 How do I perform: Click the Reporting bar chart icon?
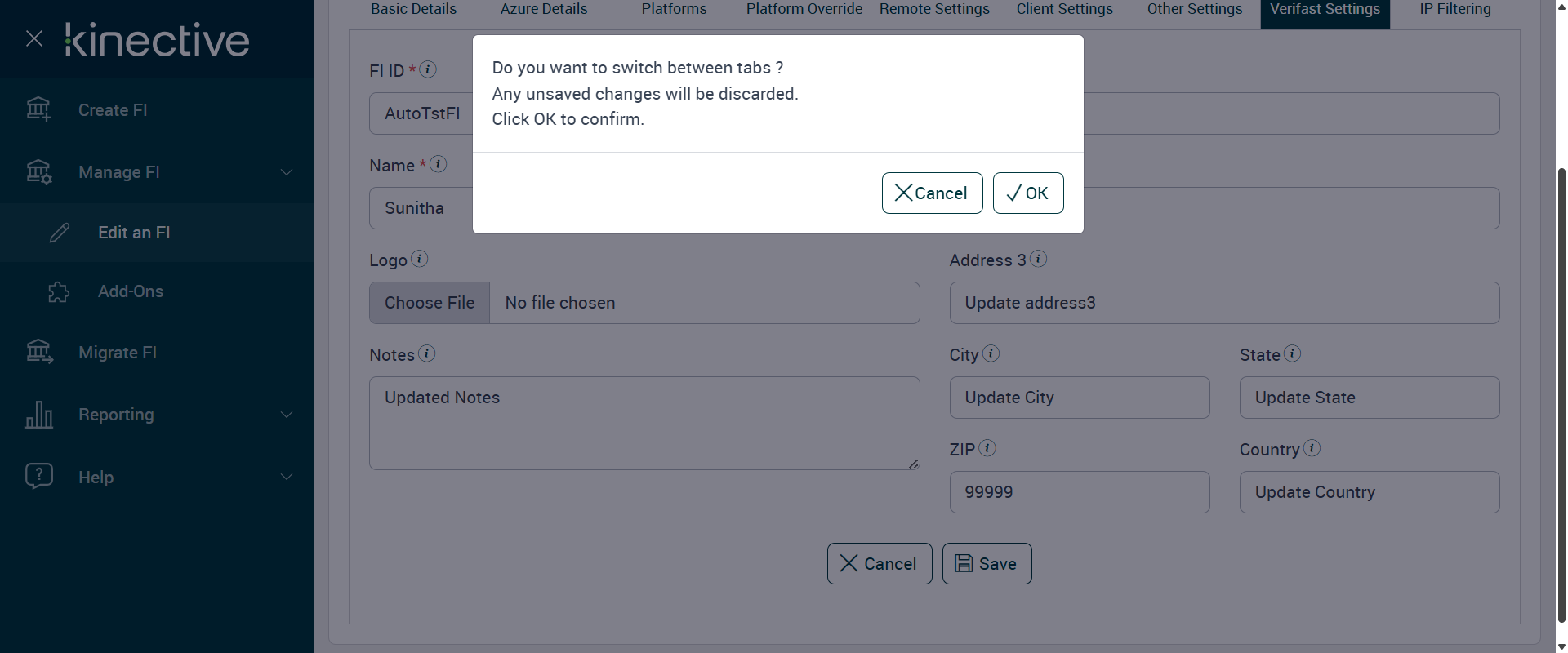tap(38, 415)
